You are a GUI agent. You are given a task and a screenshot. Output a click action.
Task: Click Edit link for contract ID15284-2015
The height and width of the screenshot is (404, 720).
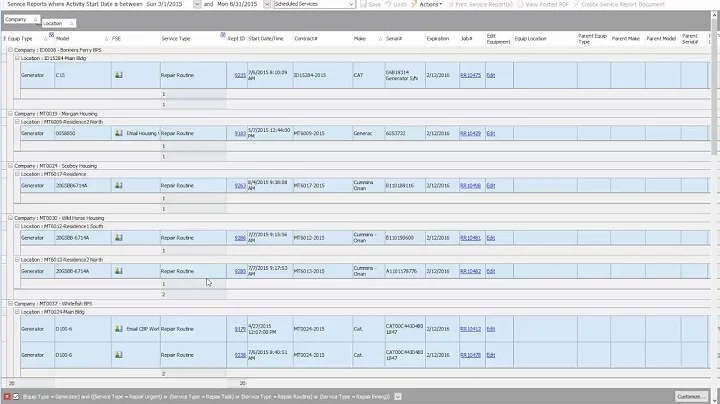[491, 75]
